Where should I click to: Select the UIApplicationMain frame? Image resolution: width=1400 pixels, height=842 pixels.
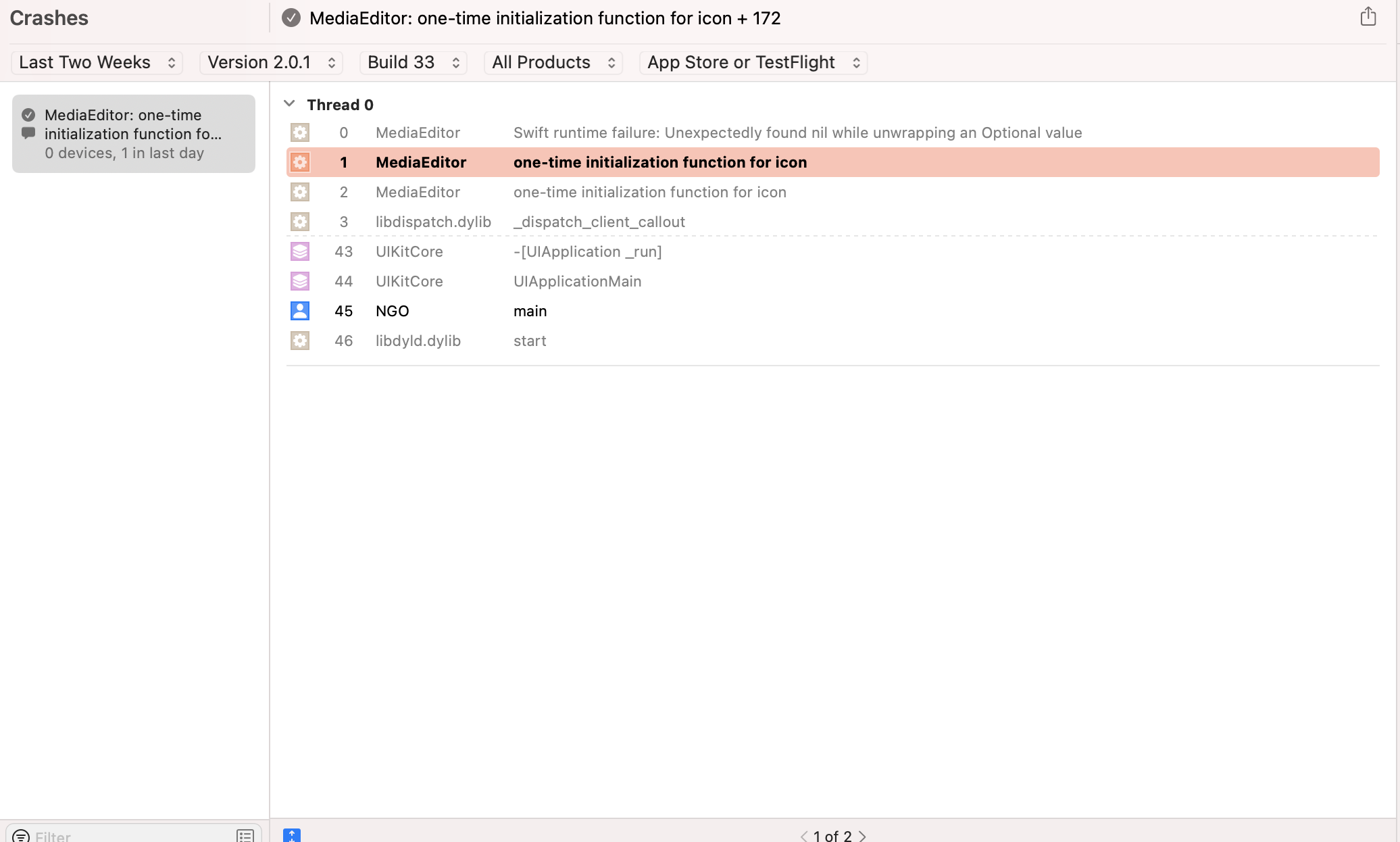point(833,281)
